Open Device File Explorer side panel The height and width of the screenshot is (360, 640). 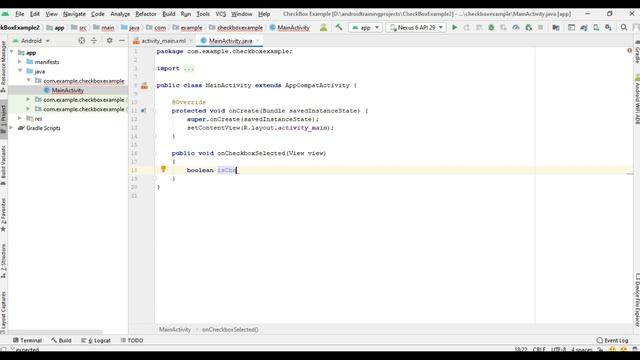pyautogui.click(x=637, y=300)
